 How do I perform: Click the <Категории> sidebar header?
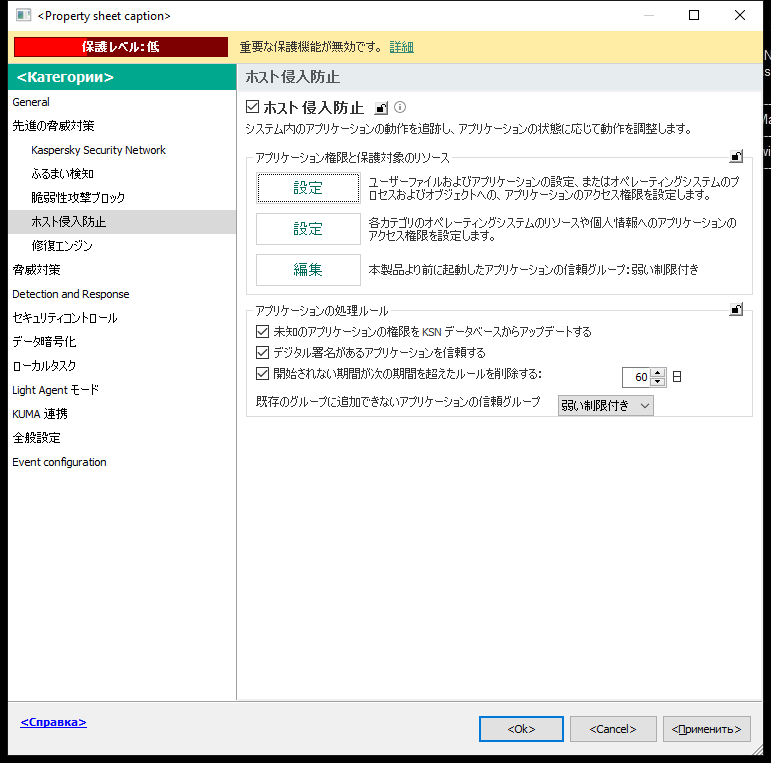[x=122, y=77]
